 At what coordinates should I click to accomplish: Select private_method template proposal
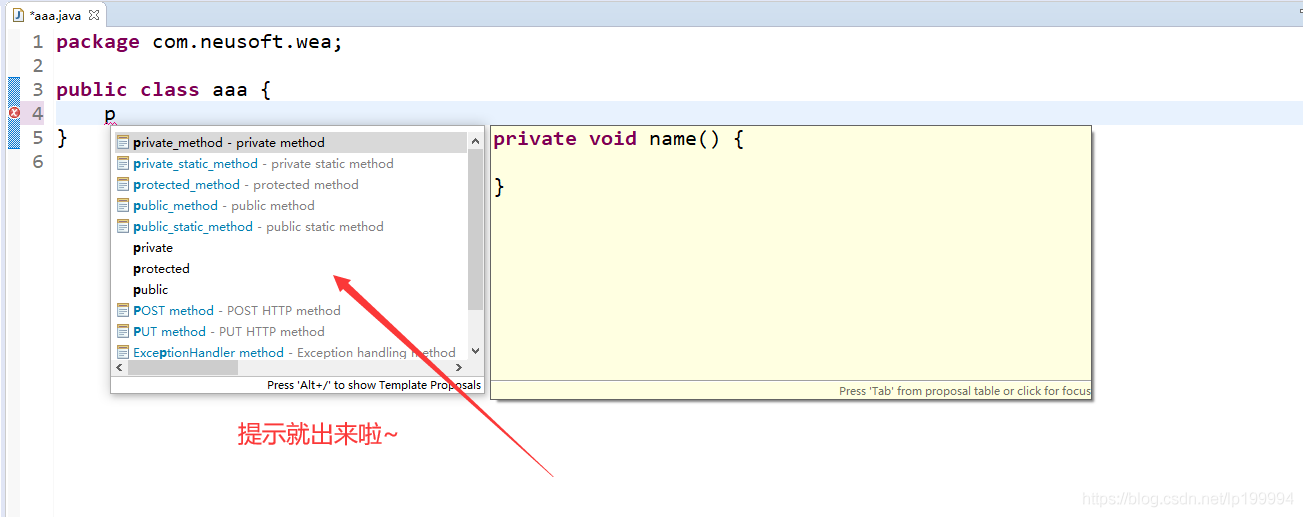(x=290, y=142)
